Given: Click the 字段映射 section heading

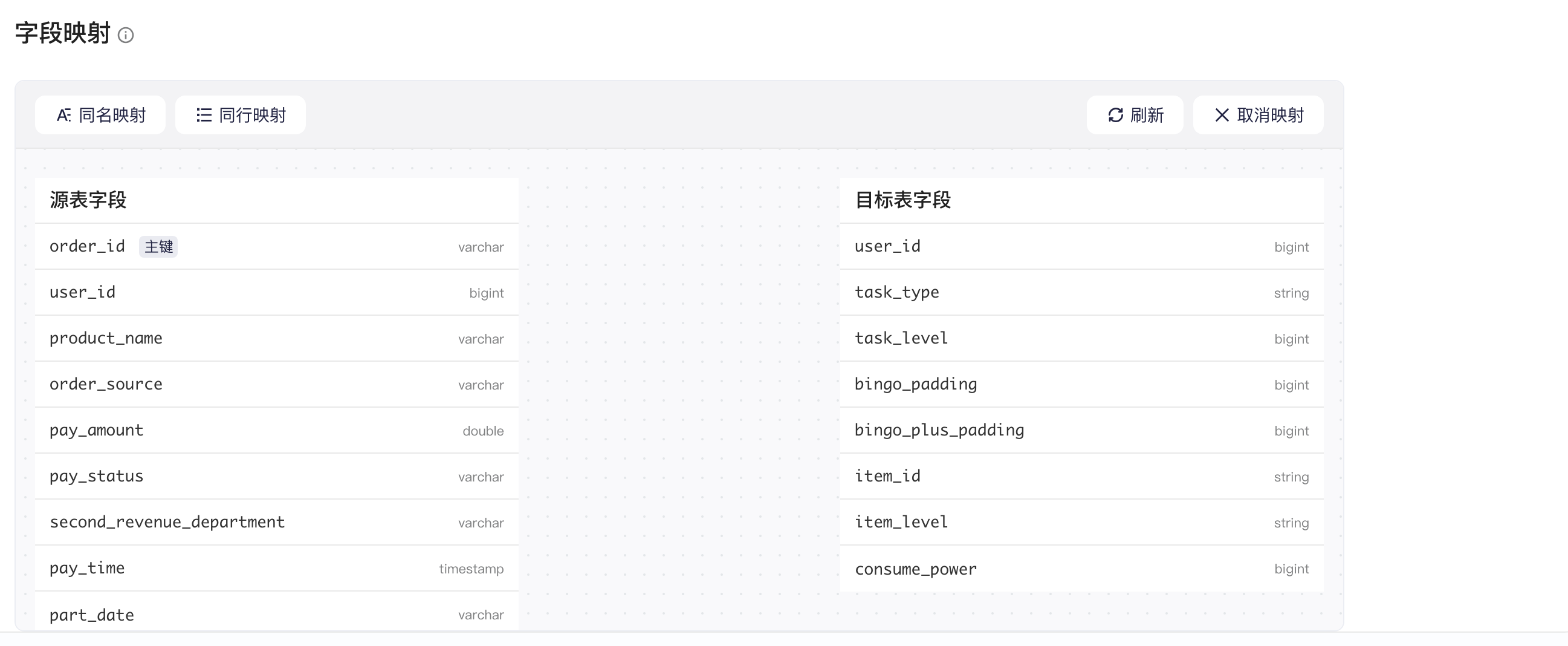Looking at the screenshot, I should click(63, 33).
